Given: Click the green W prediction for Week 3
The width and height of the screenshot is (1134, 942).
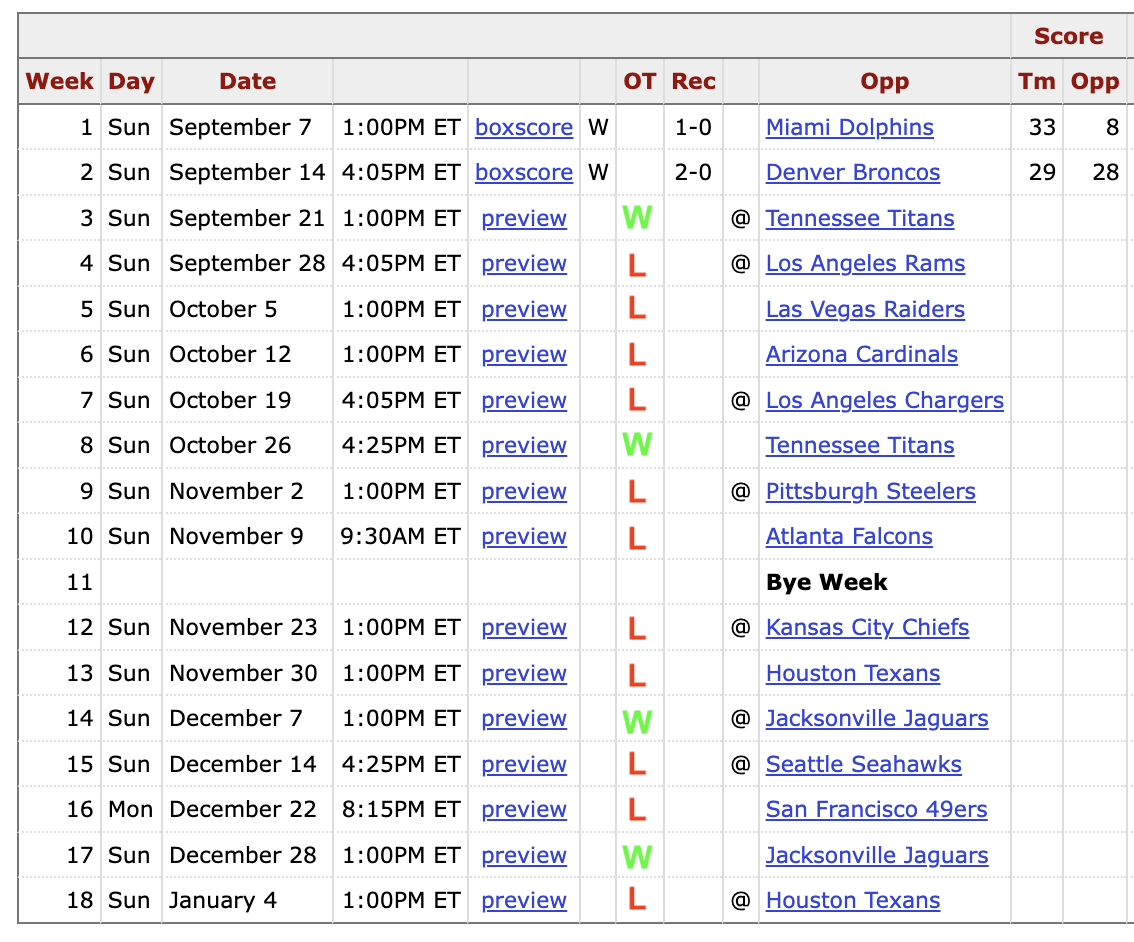Looking at the screenshot, I should click(637, 218).
